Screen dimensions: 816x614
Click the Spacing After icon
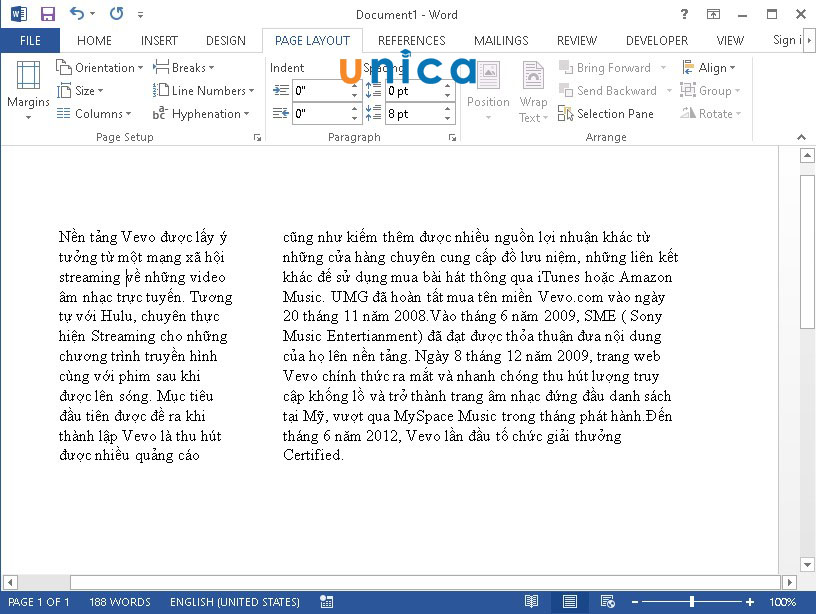coord(373,113)
